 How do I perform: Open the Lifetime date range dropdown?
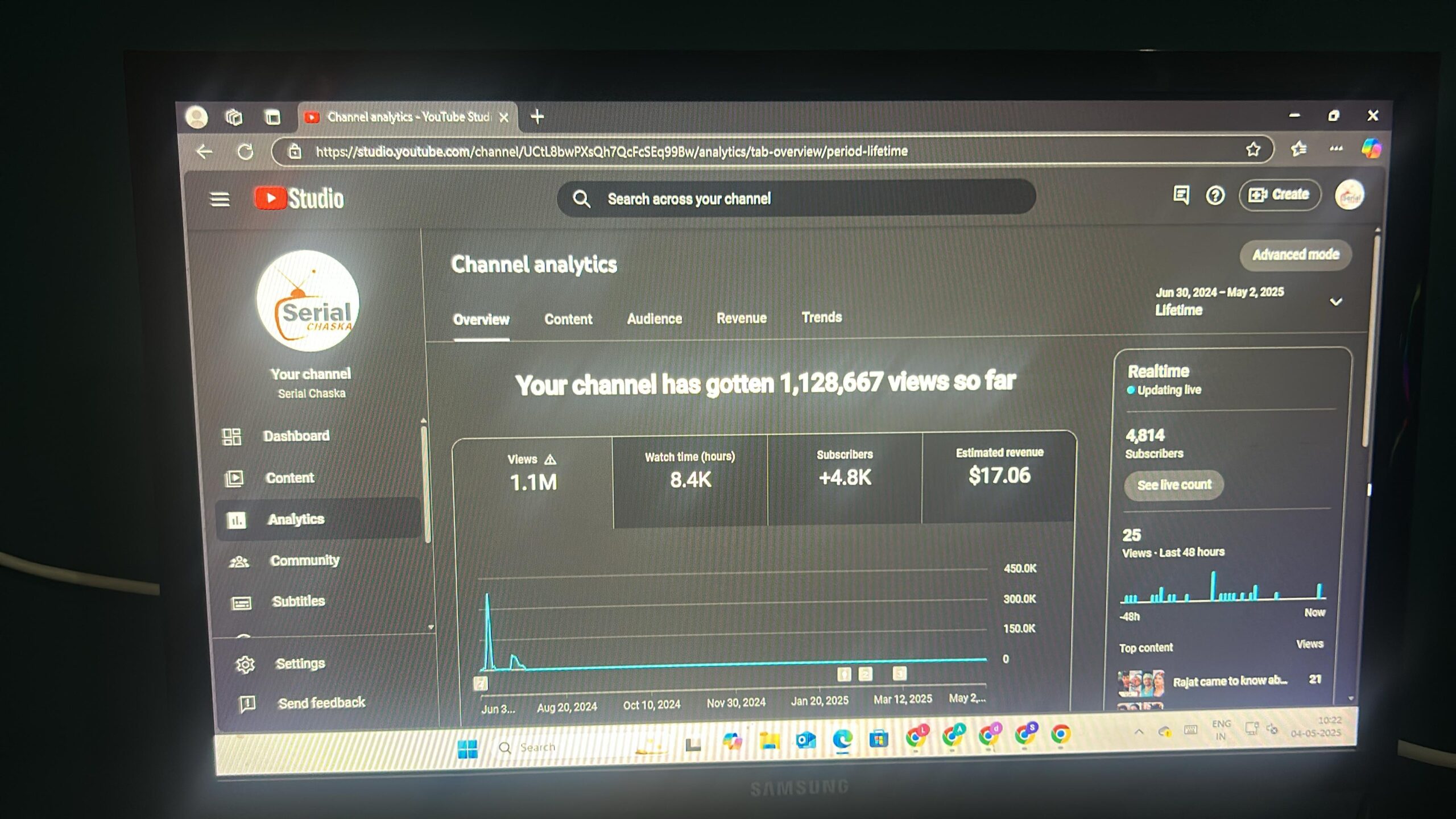(1248, 301)
